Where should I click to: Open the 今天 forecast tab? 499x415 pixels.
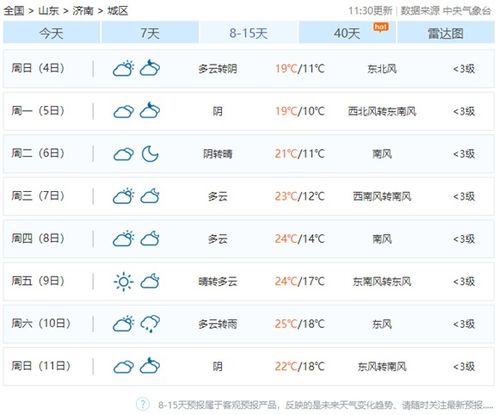51,33
